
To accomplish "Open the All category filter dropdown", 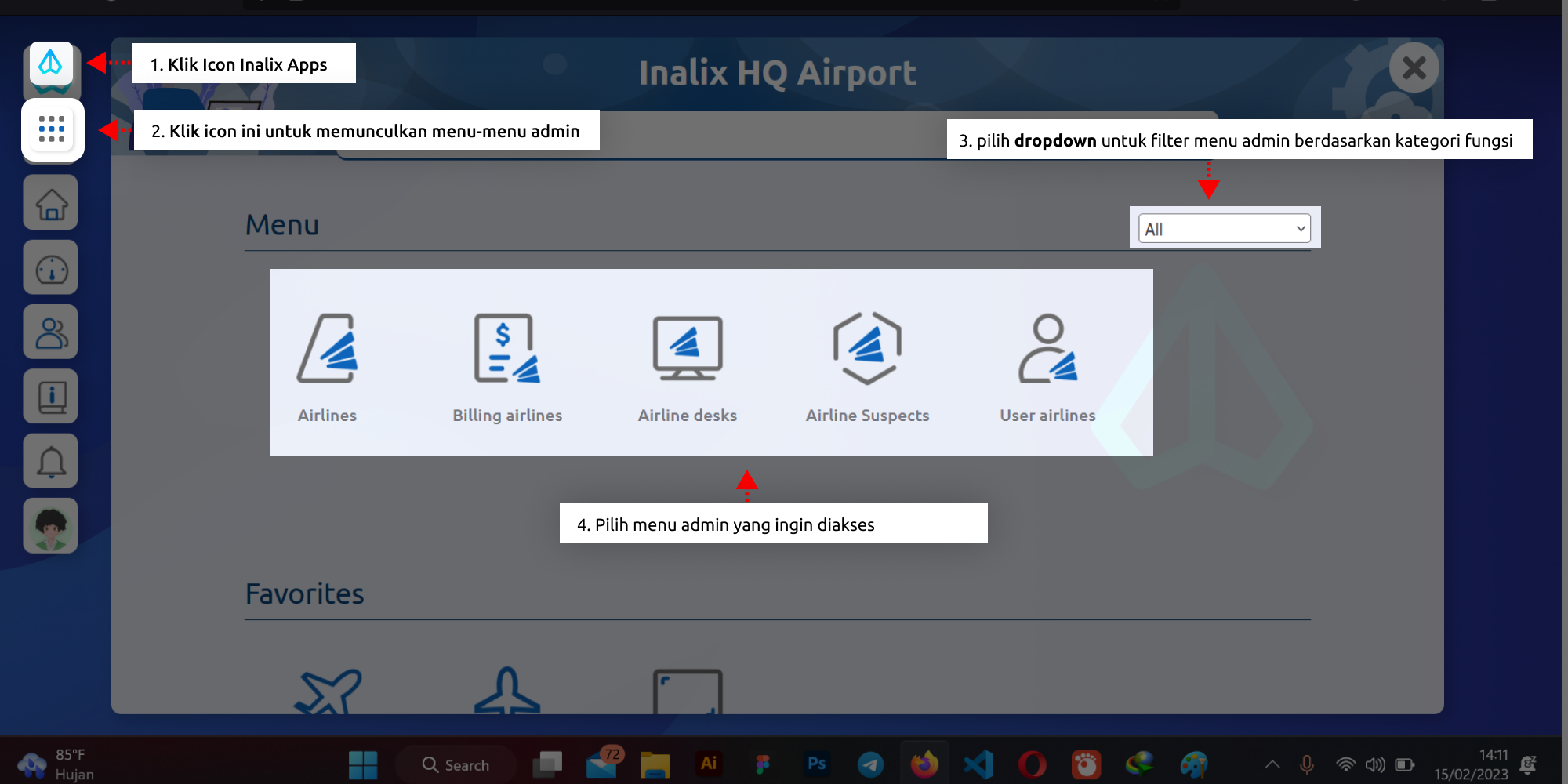I will pyautogui.click(x=1222, y=228).
